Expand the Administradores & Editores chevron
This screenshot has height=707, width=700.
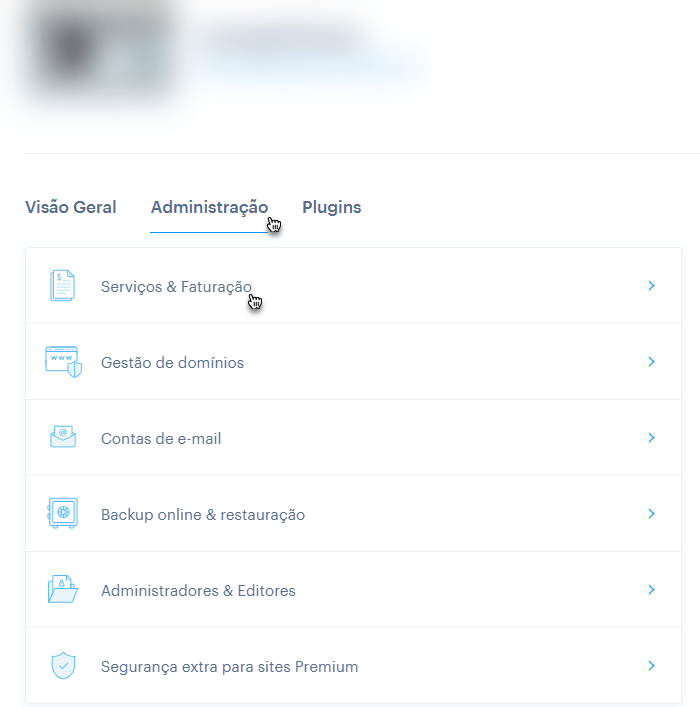click(x=651, y=590)
